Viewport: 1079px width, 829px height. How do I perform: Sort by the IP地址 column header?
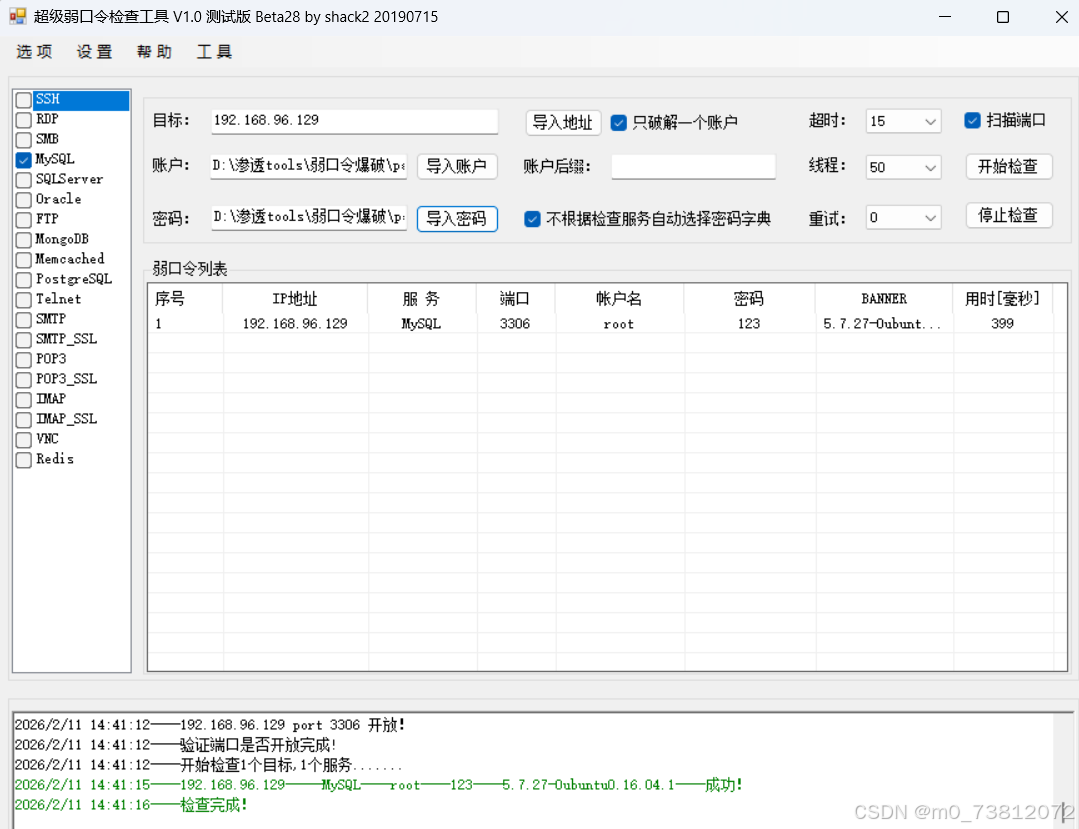click(x=295, y=299)
